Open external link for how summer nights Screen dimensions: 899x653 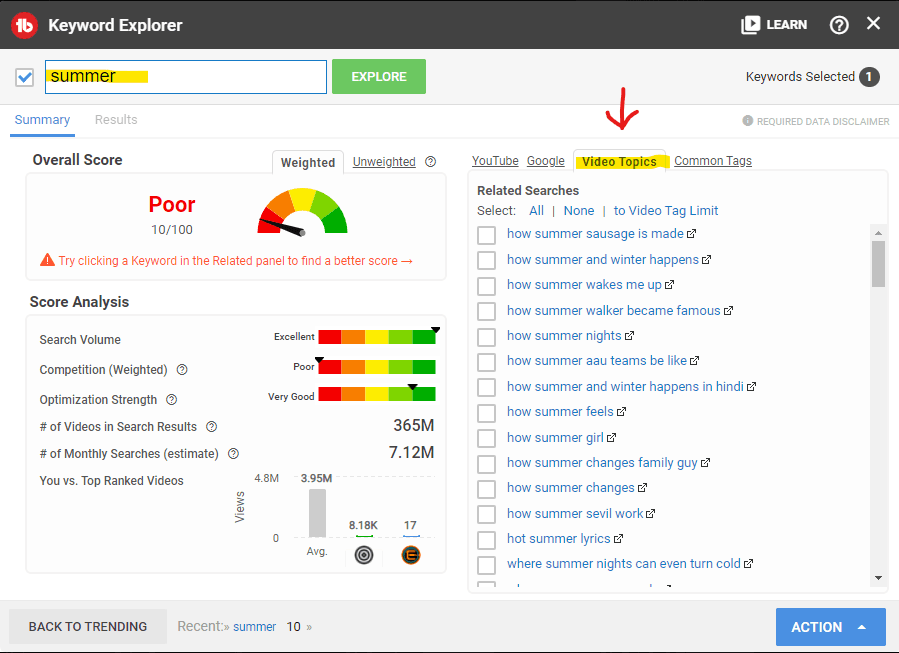[x=630, y=336]
